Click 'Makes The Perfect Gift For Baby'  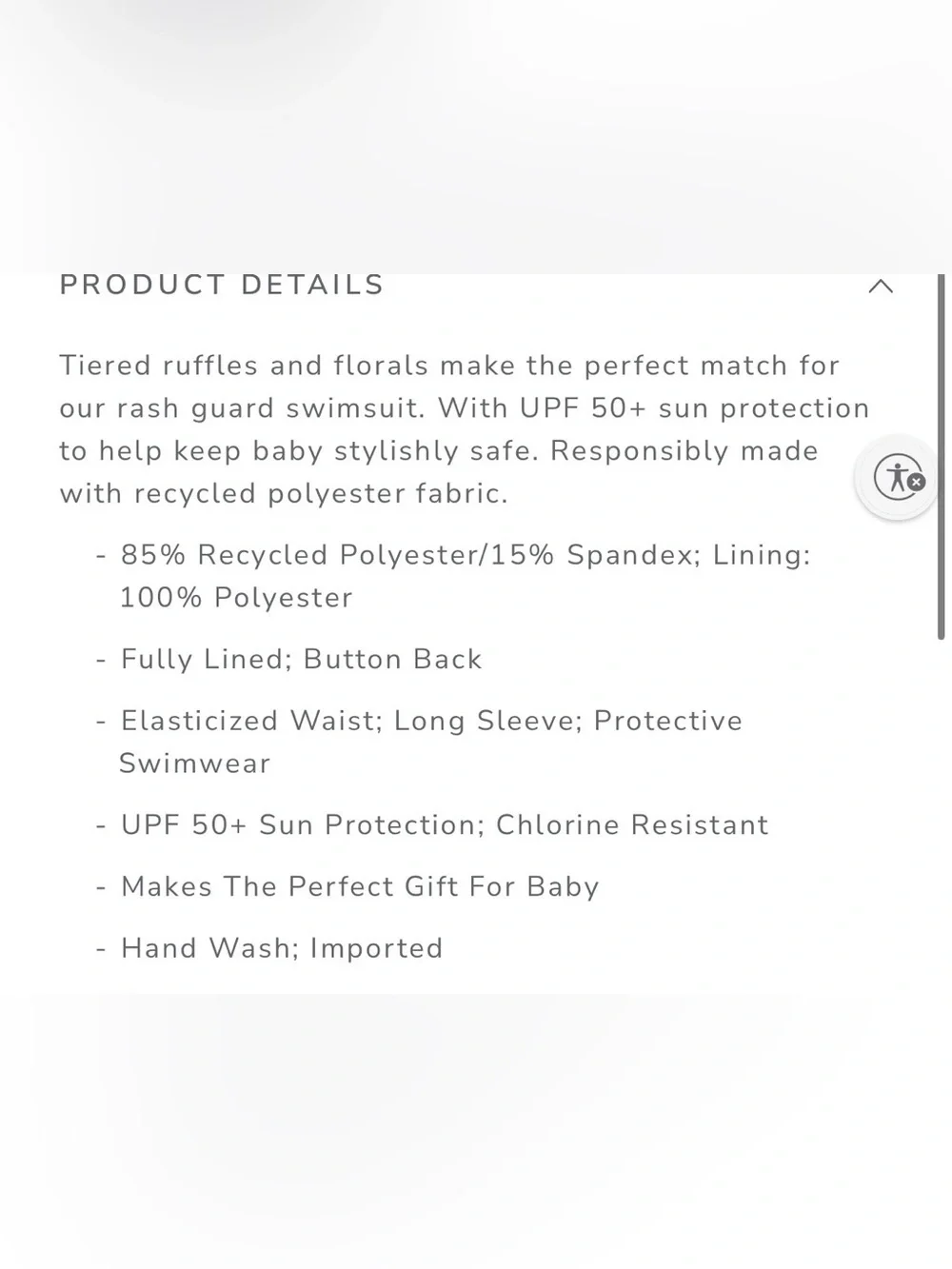pos(360,887)
